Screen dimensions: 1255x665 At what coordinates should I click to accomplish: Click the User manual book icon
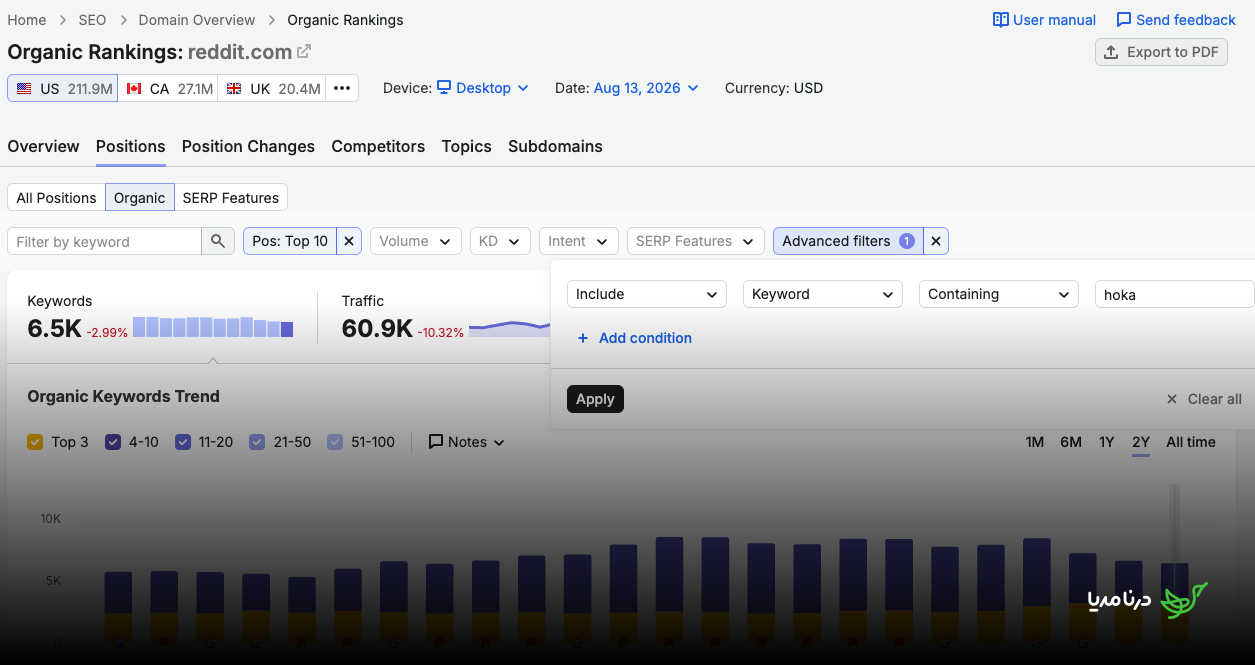1000,20
